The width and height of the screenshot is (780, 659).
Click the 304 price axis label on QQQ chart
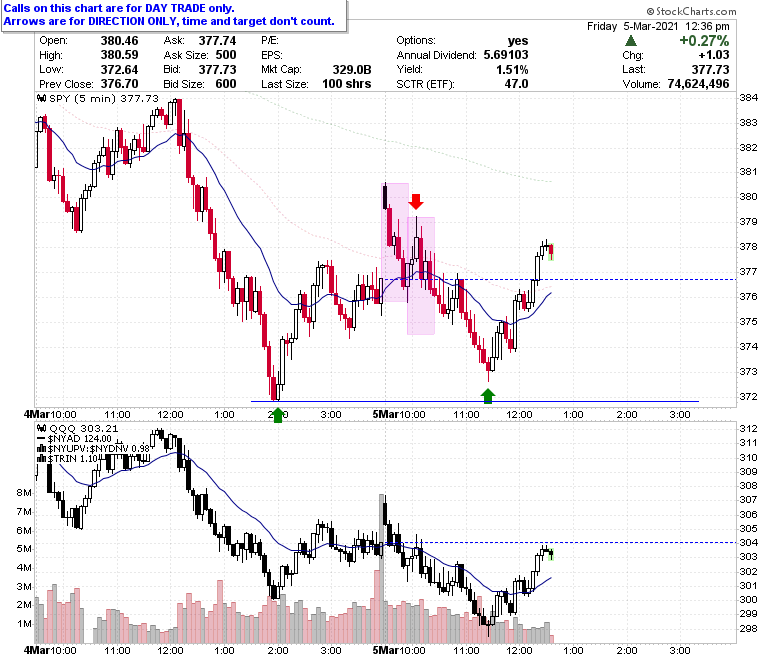pyautogui.click(x=749, y=542)
